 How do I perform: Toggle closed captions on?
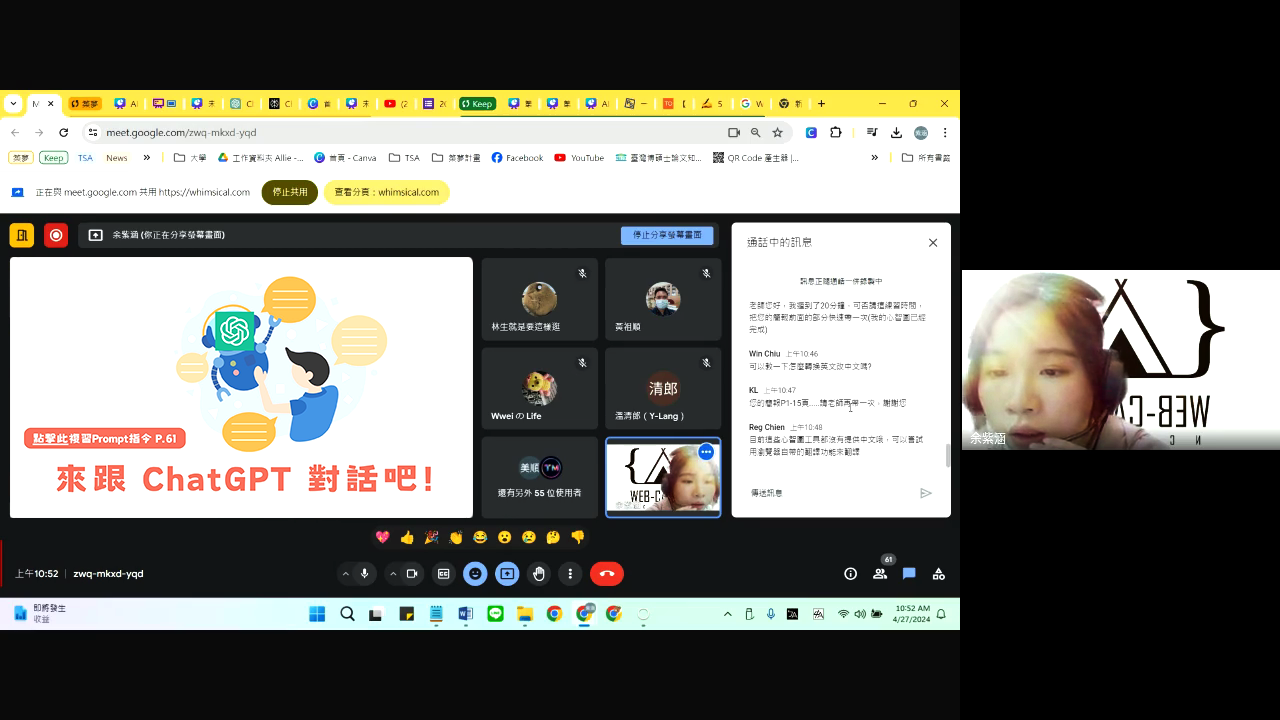[x=443, y=573]
